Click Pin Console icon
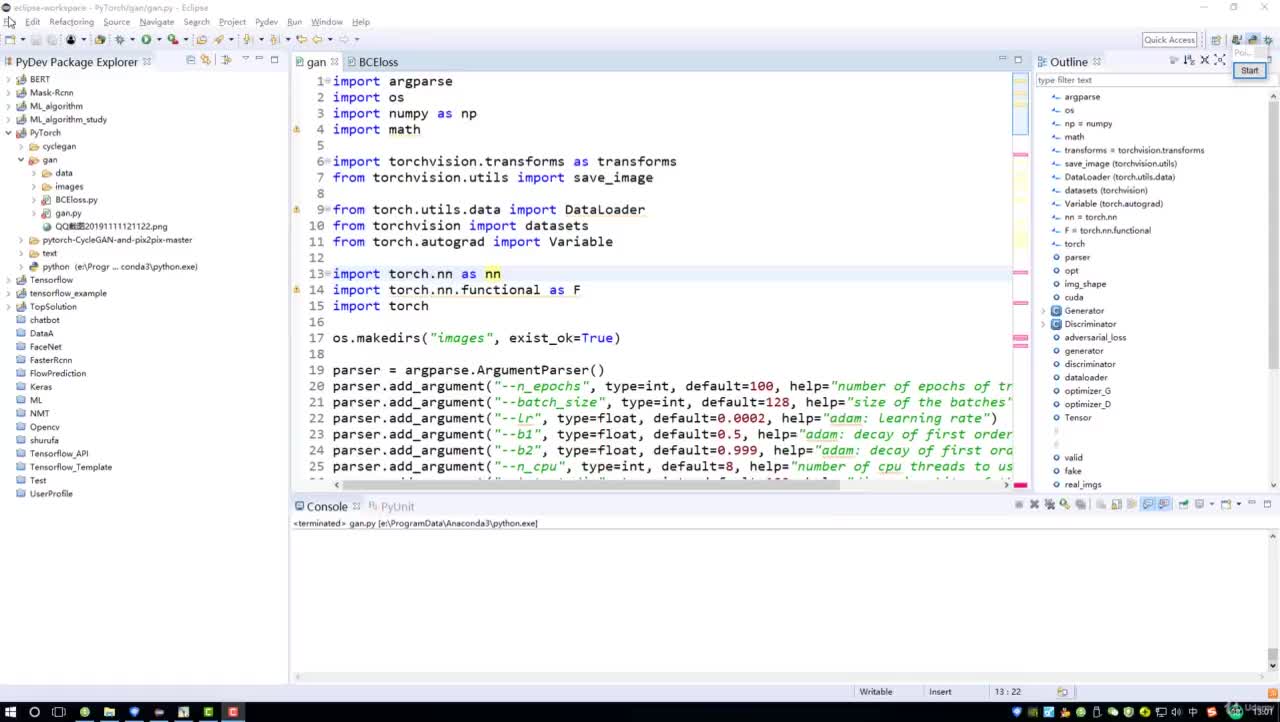Screen dimensions: 1280x722 click(1184, 505)
